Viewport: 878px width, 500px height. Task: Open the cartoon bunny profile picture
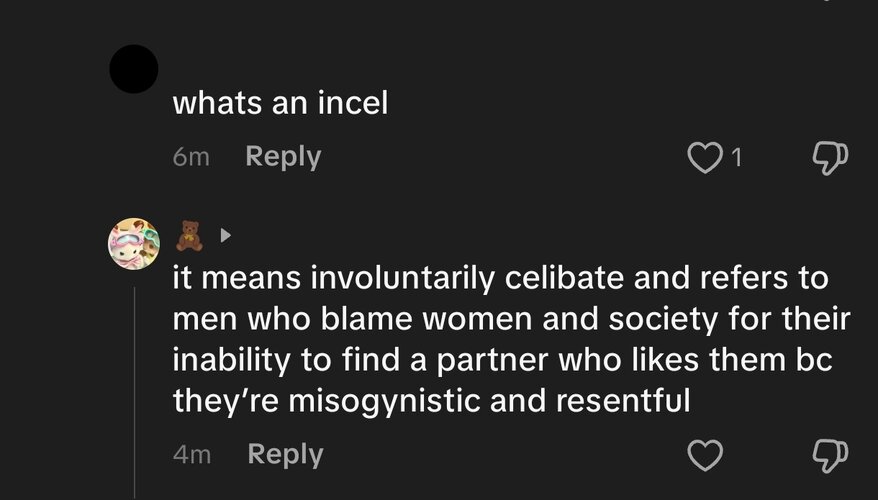(133, 244)
